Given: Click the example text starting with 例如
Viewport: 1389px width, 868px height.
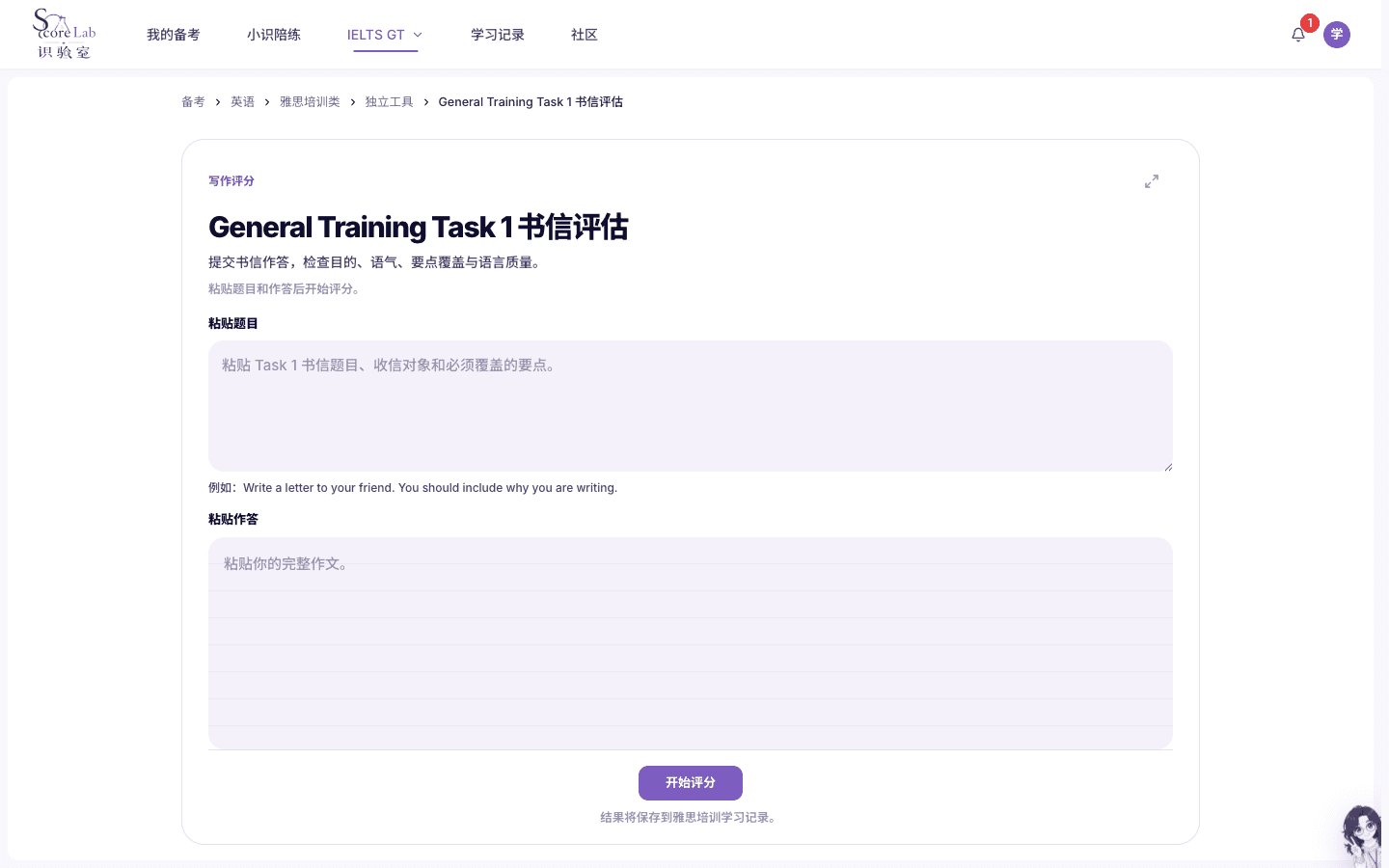Looking at the screenshot, I should coord(413,488).
